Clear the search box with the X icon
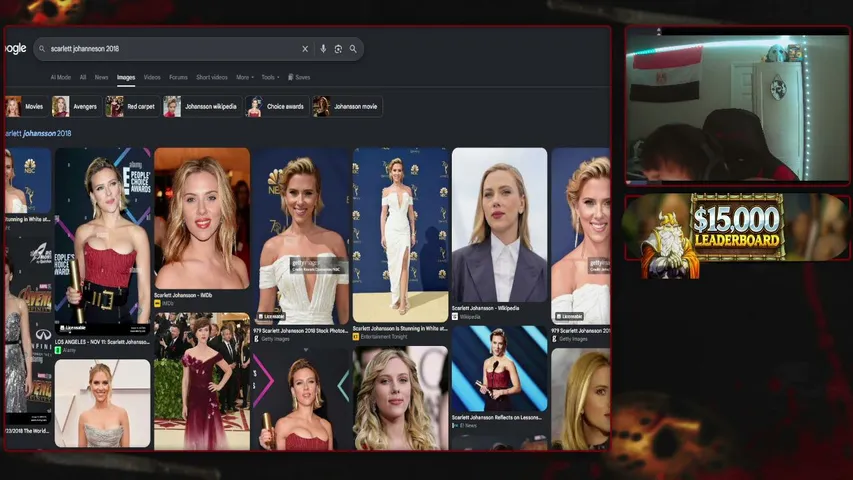853x480 pixels. (305, 49)
